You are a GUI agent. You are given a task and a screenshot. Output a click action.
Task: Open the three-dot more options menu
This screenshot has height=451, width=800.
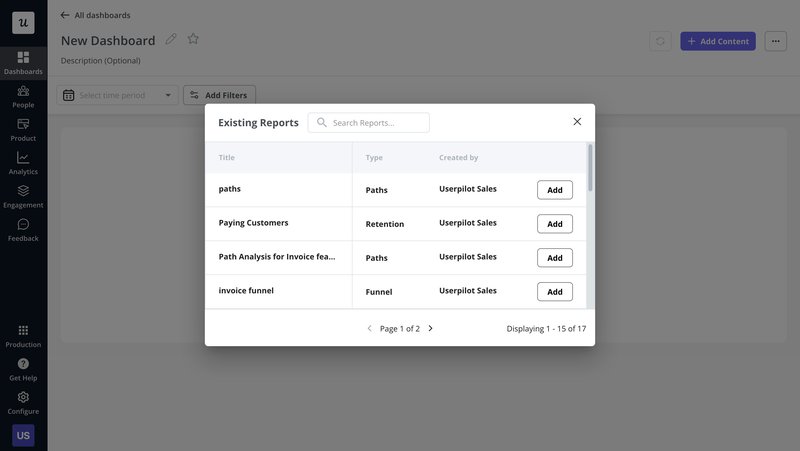[775, 41]
